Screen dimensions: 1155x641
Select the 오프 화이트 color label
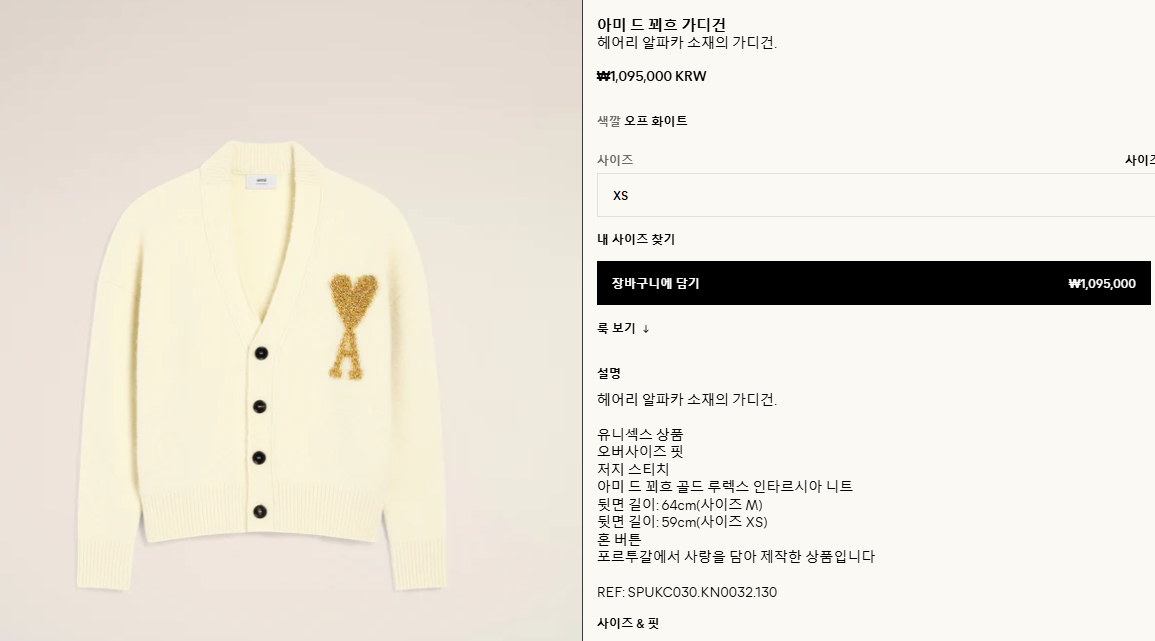pos(656,121)
